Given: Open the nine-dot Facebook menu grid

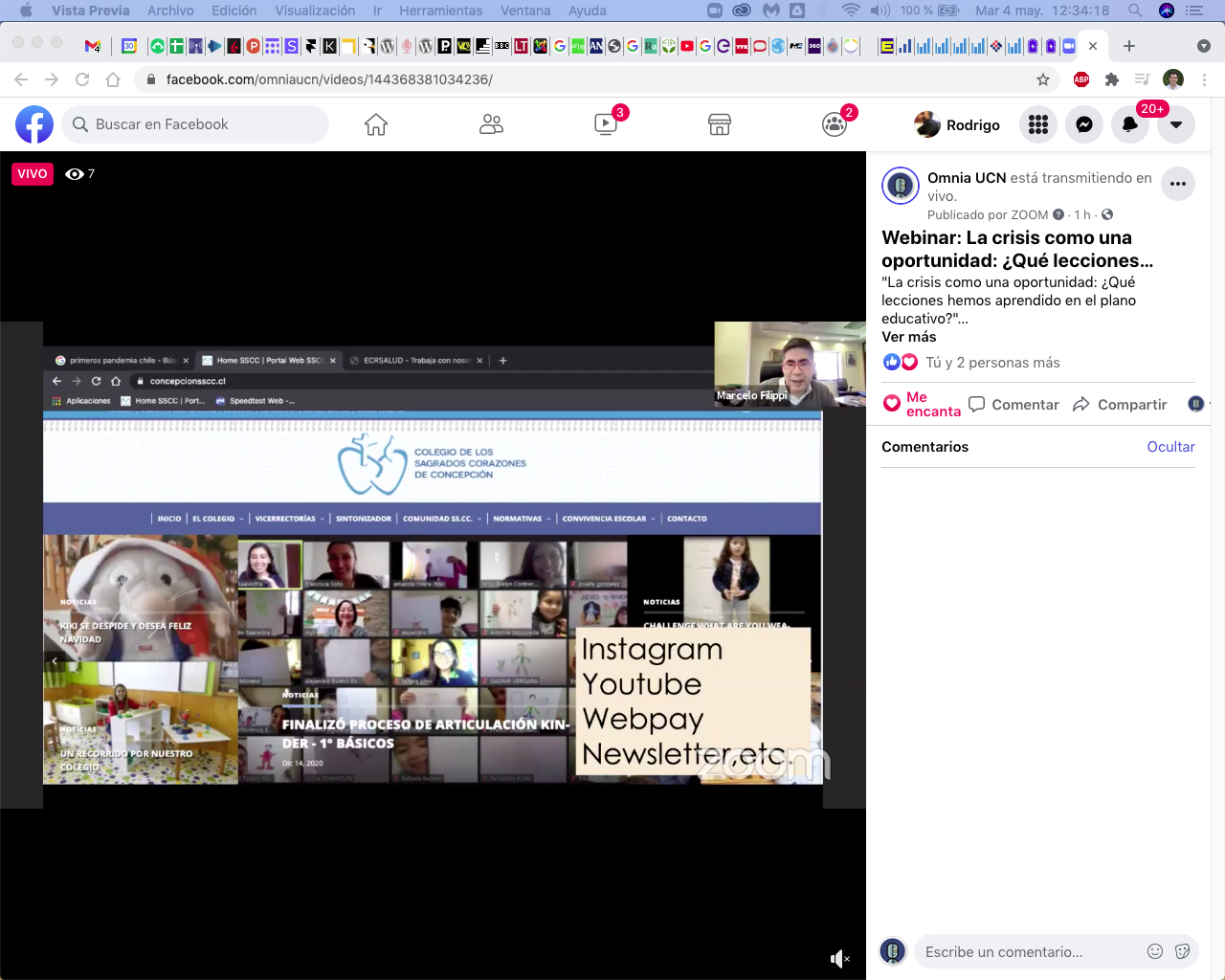Looking at the screenshot, I should (x=1038, y=124).
